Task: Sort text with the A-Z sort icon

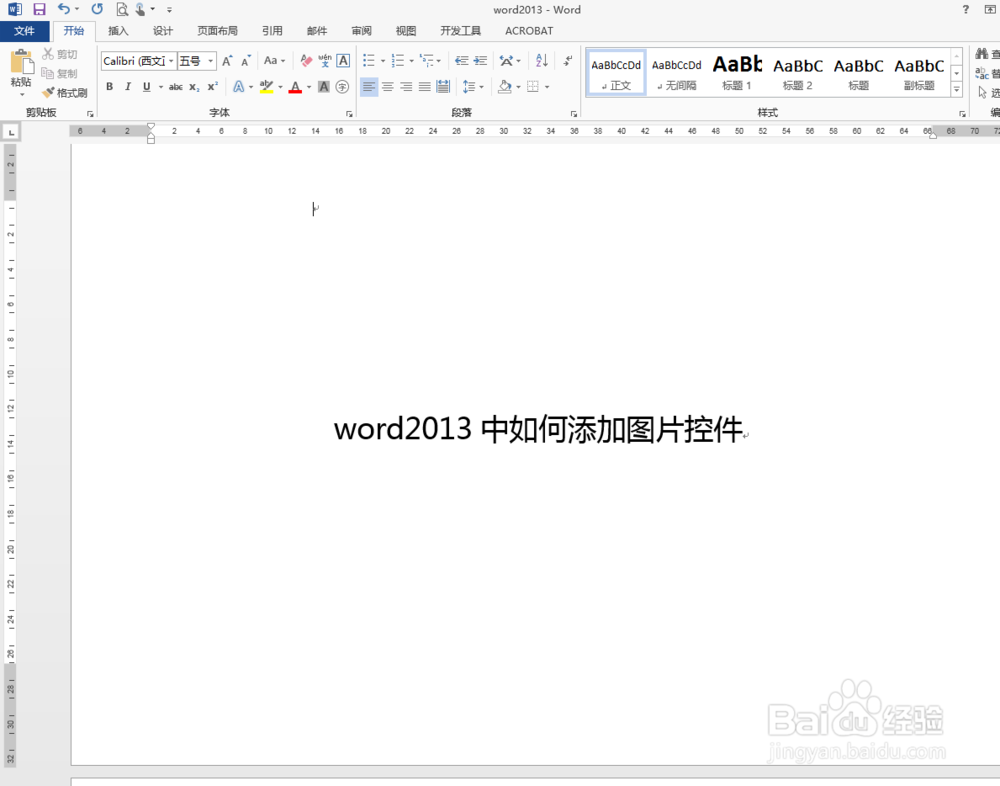Action: click(541, 61)
